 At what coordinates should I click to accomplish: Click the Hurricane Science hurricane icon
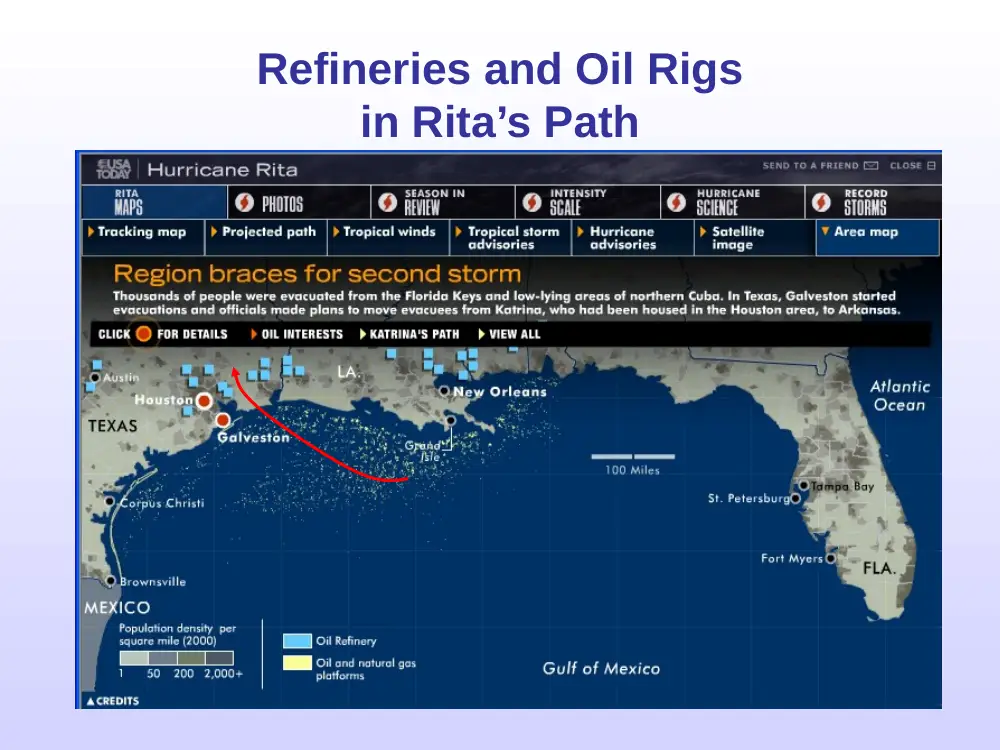click(x=677, y=203)
